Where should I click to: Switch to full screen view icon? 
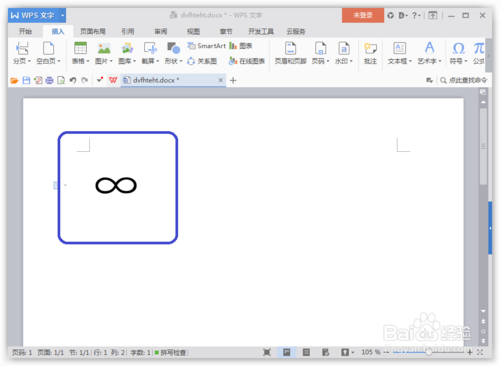click(267, 352)
